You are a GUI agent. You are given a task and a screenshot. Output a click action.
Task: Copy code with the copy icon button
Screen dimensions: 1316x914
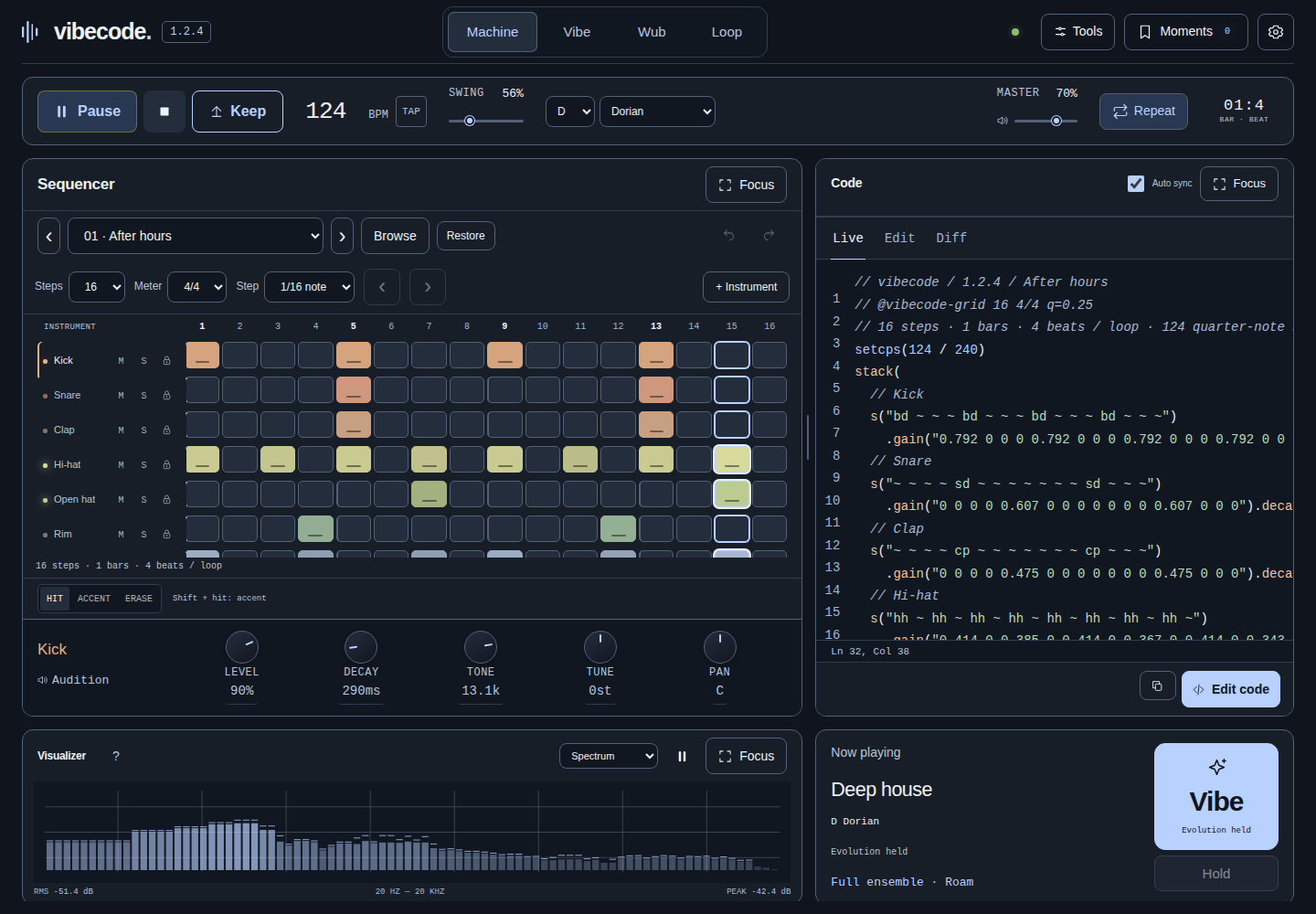coord(1157,685)
